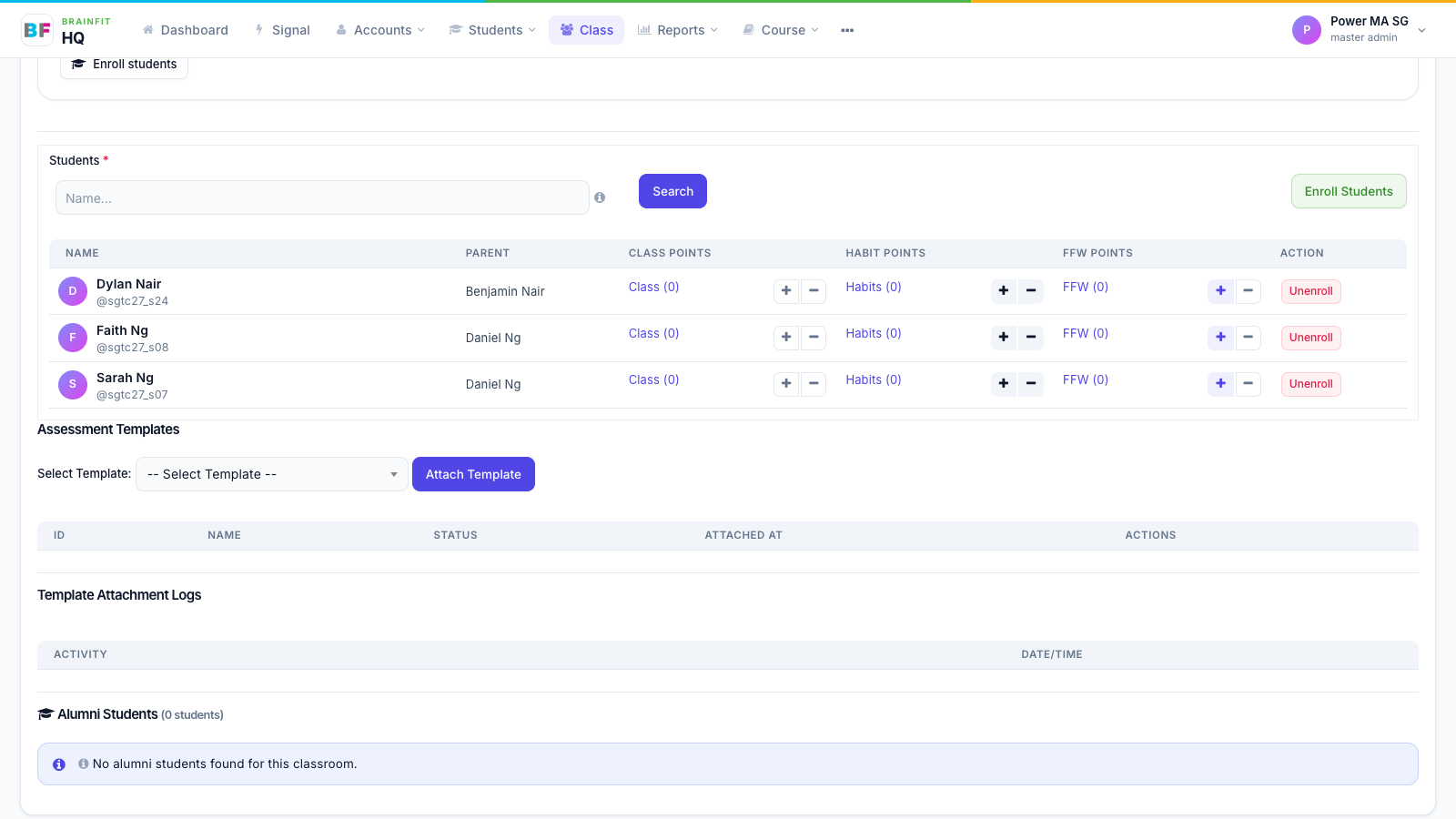The height and width of the screenshot is (819, 1456).
Task: Add habit point for Faith Ng
Action: [x=1004, y=338]
